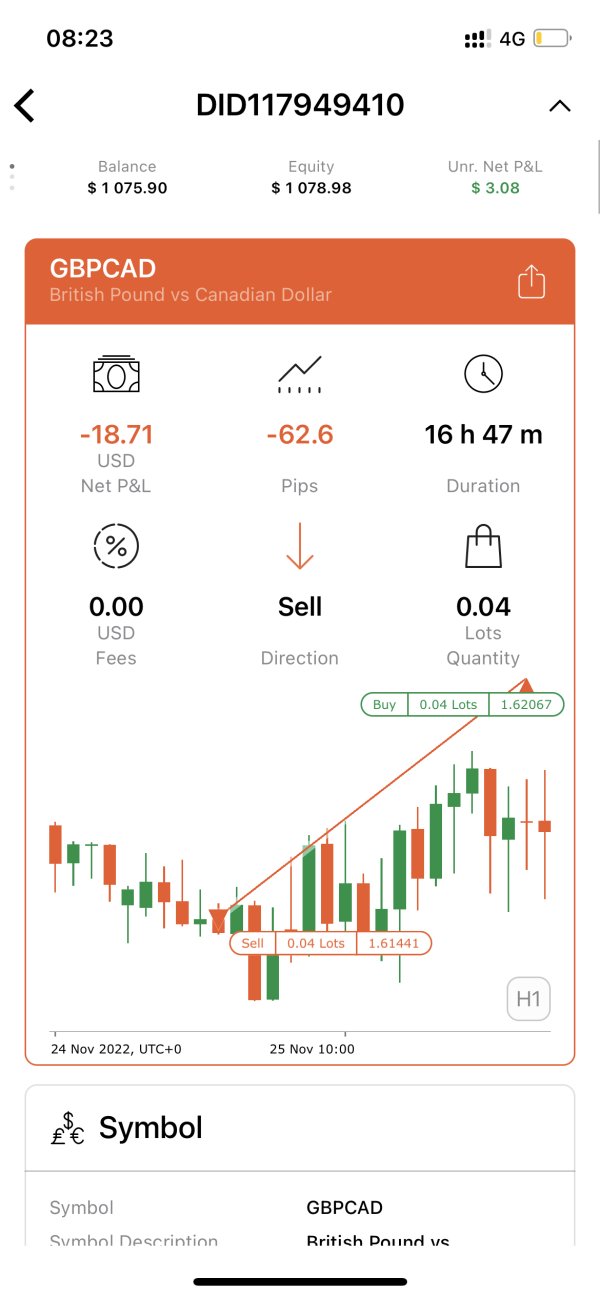Tap the Equity amount
This screenshot has width=600, height=1298.
click(311, 187)
